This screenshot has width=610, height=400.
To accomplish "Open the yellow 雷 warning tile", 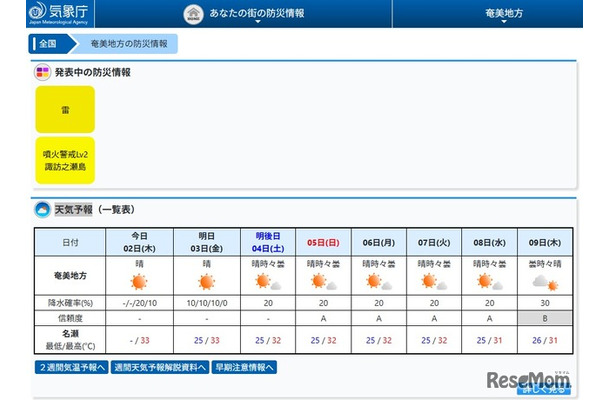I will pyautogui.click(x=65, y=109).
